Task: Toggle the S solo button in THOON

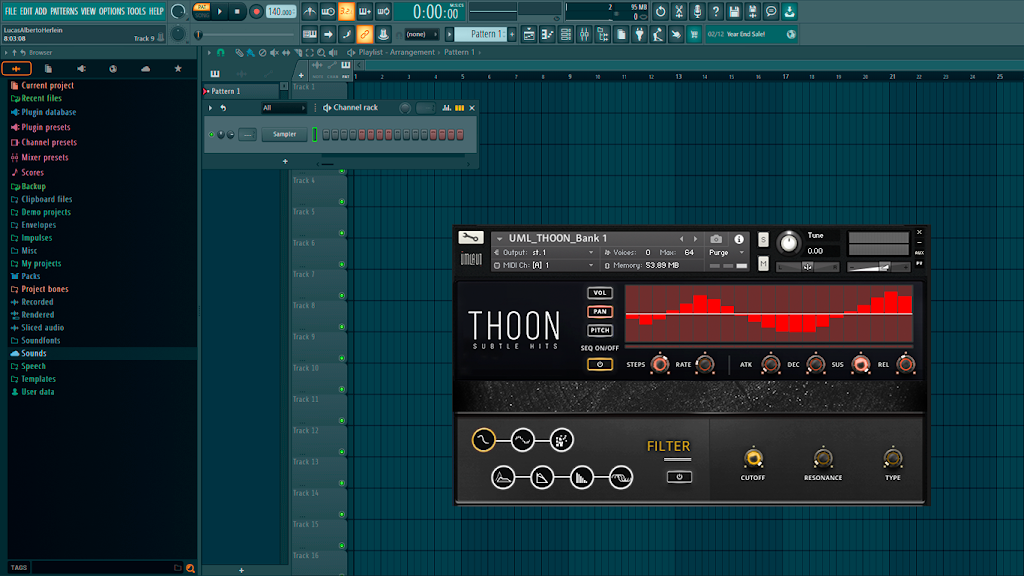Action: (763, 240)
